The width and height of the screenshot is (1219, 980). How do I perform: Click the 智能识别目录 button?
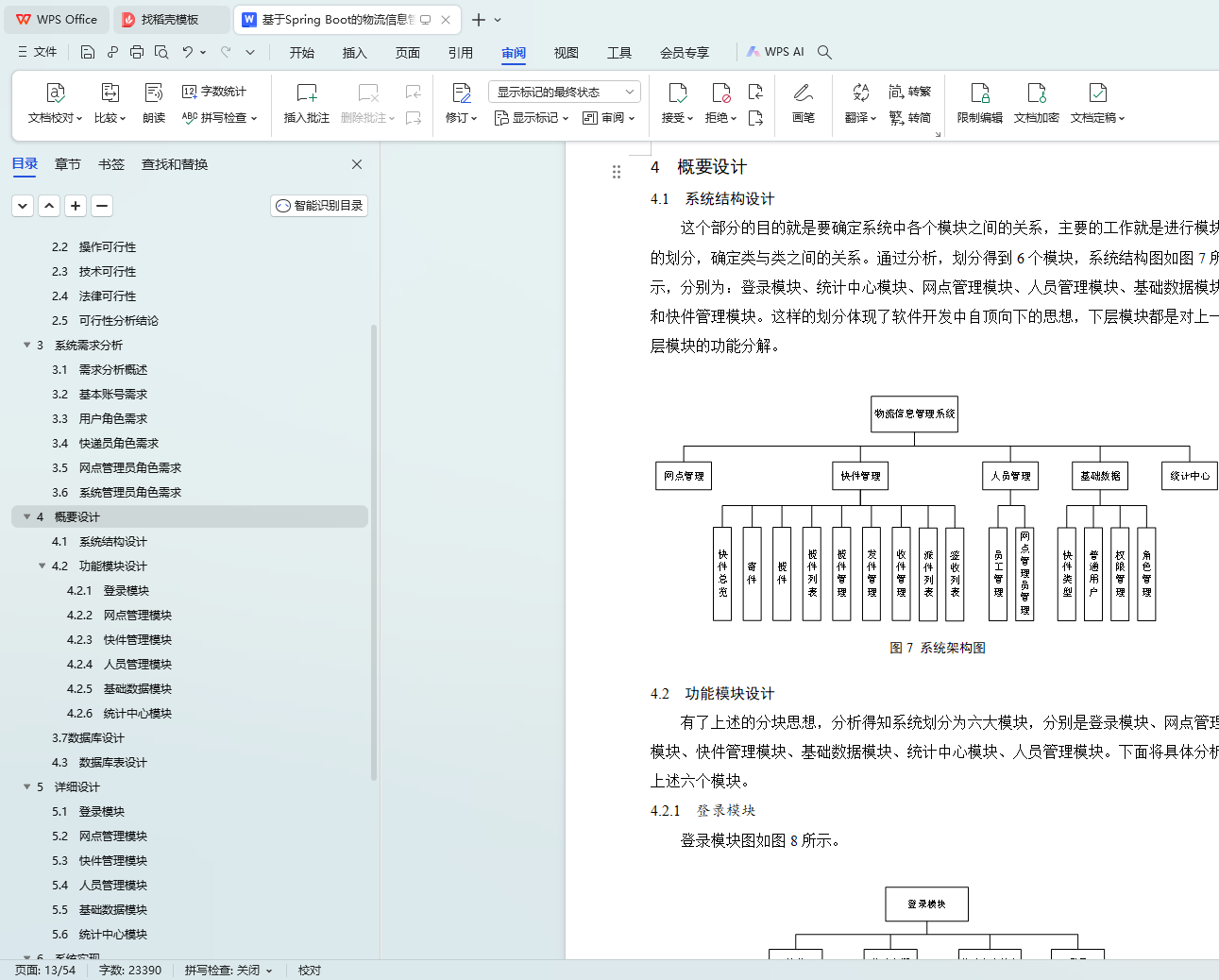click(319, 206)
